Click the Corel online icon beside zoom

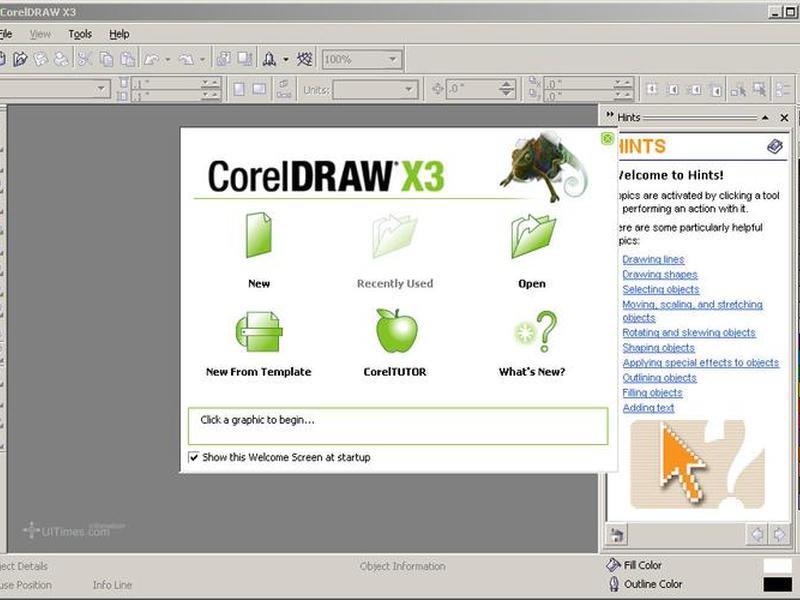point(305,59)
